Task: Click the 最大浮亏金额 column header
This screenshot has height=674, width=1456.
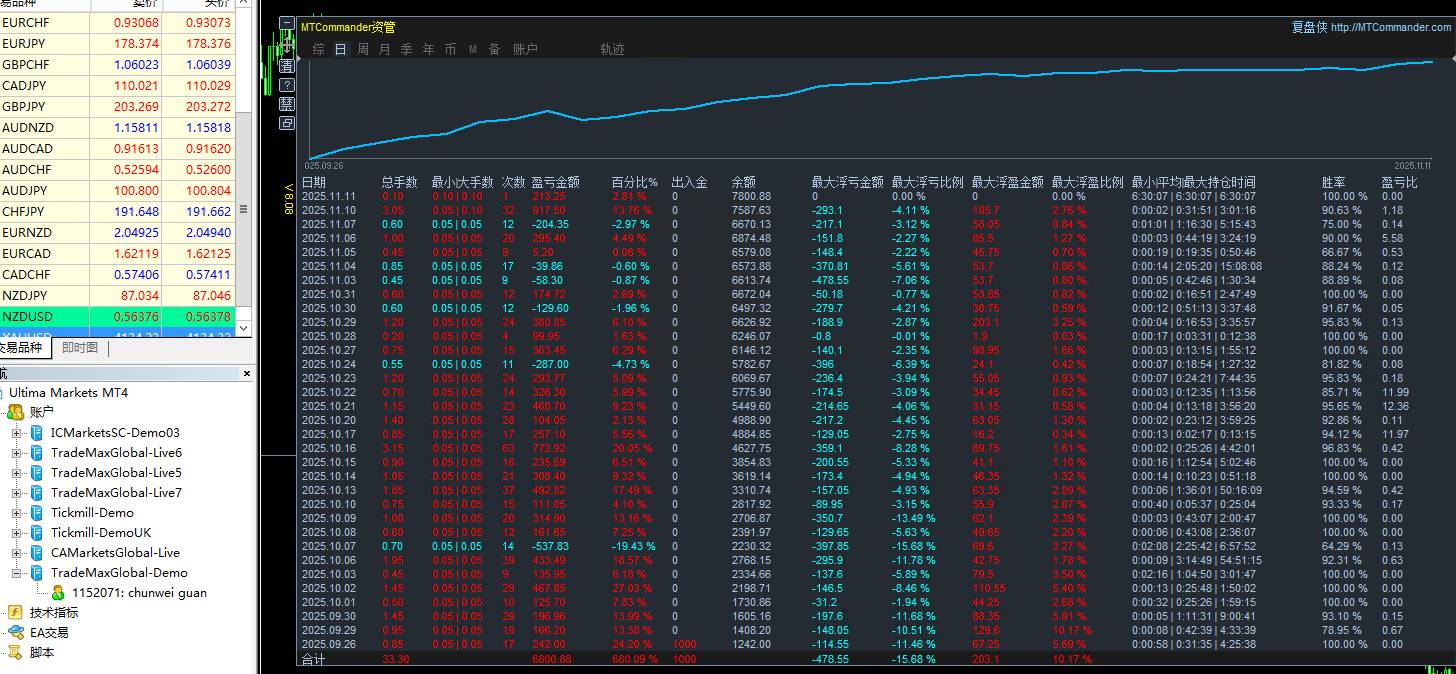Action: 847,182
